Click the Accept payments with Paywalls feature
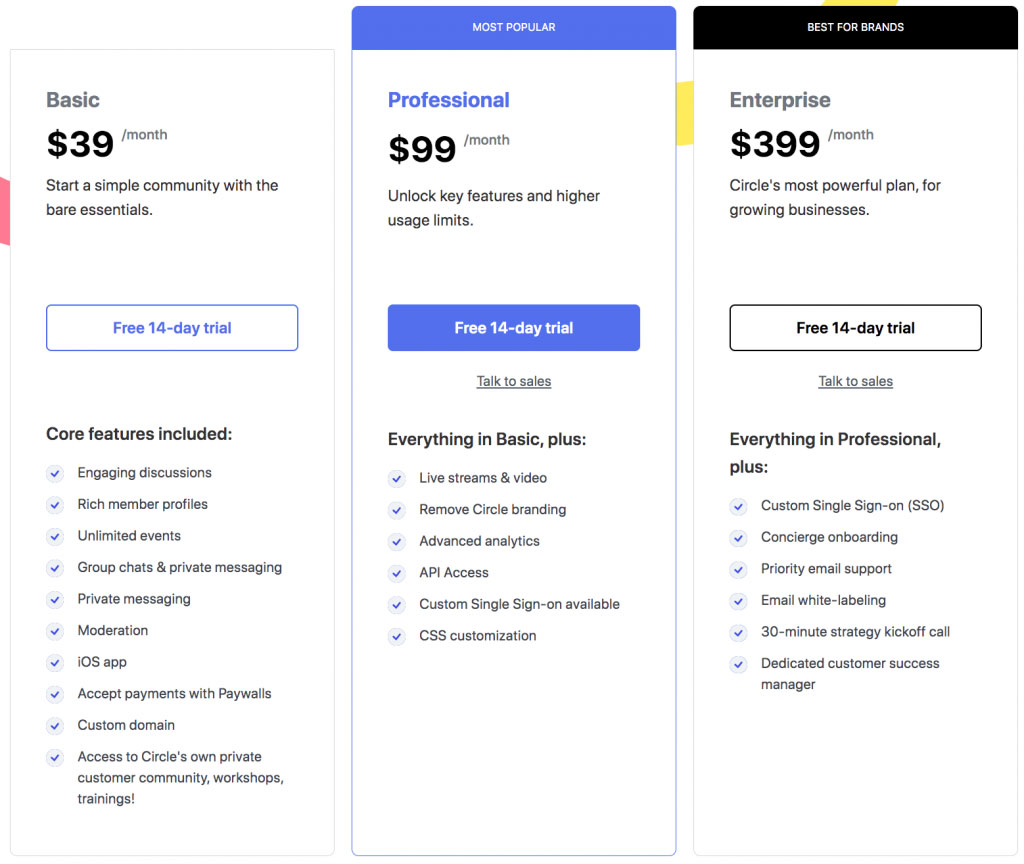Screen dimensions: 1024x864 [x=174, y=694]
